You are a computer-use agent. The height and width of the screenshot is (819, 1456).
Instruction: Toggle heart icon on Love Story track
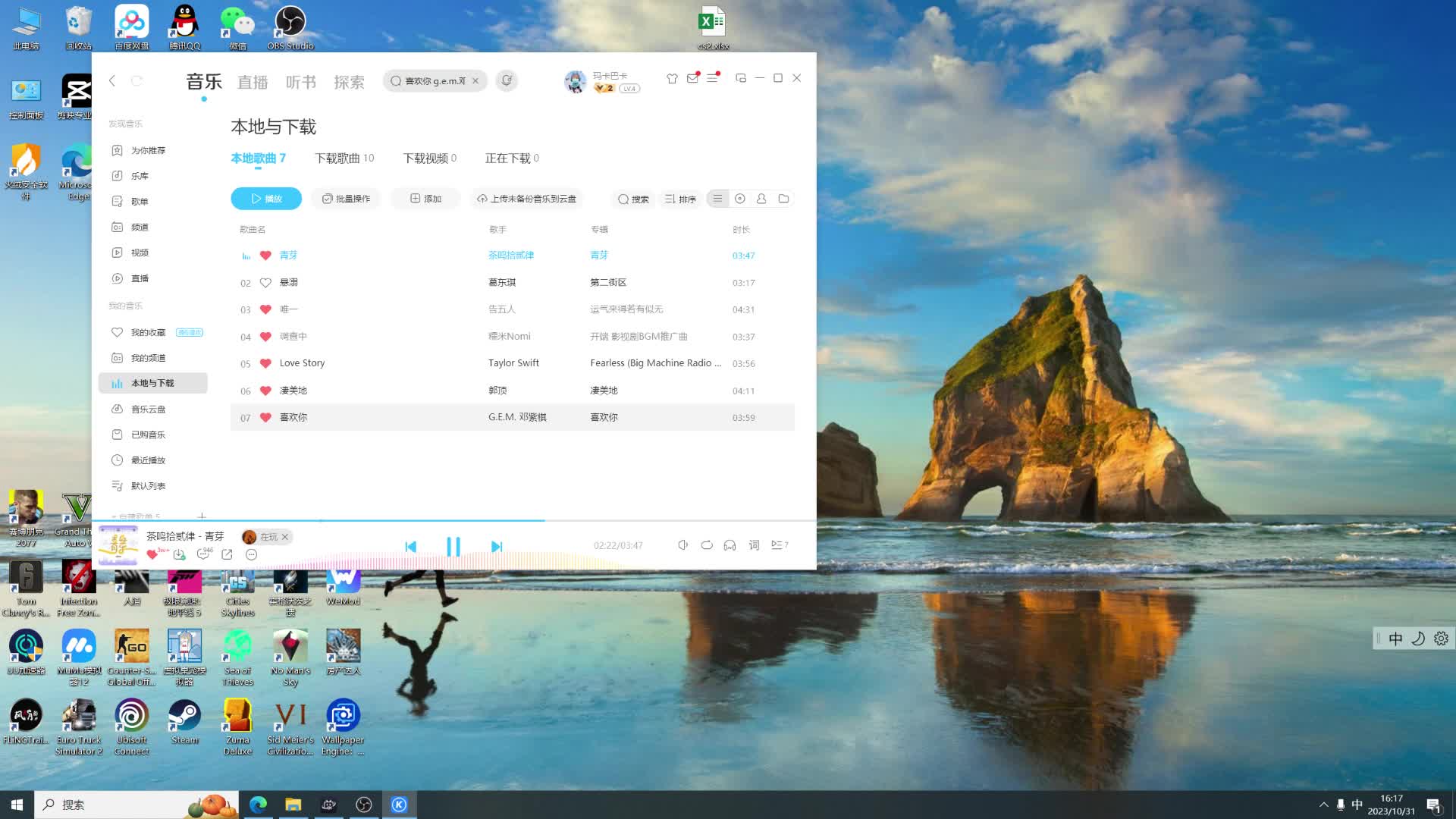266,363
